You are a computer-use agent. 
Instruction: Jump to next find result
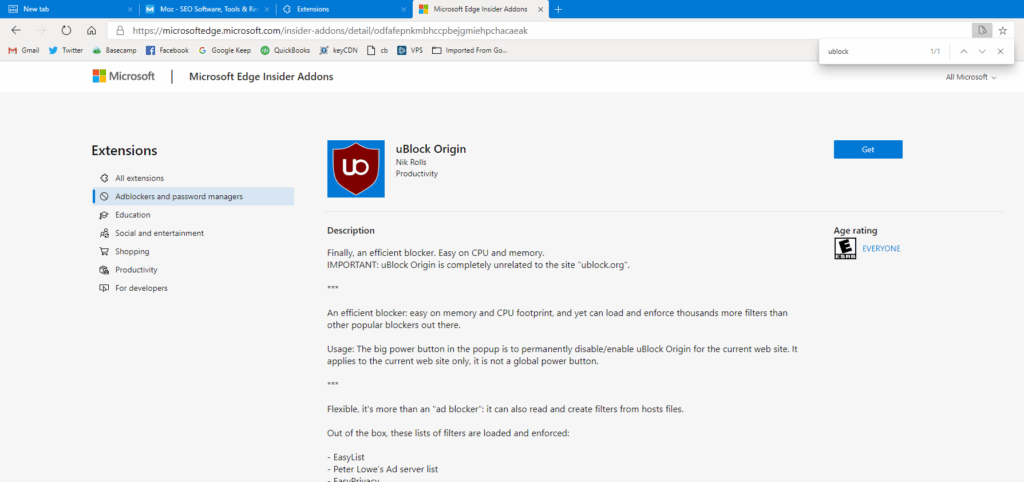982,51
